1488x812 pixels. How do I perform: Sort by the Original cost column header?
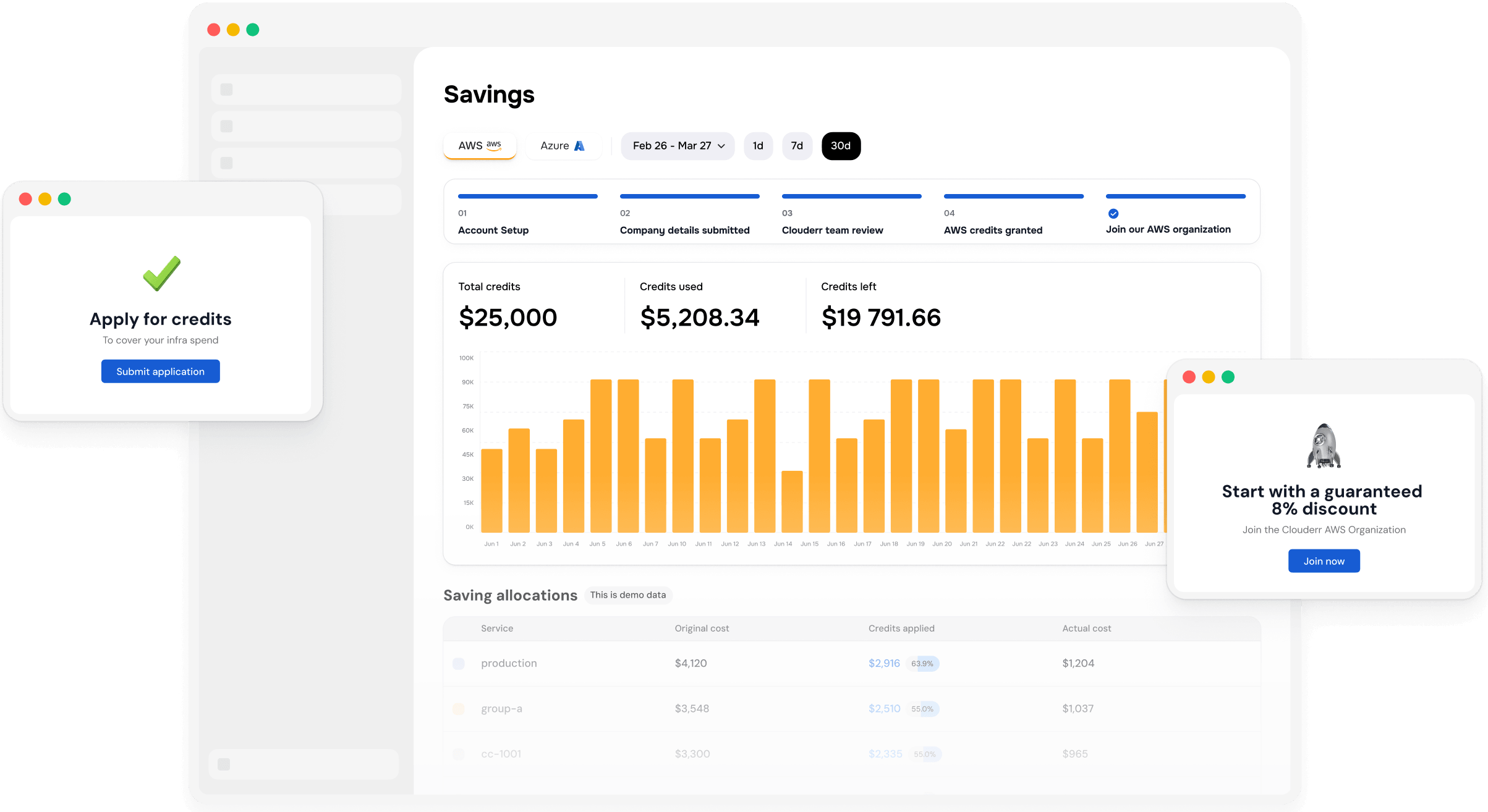click(x=702, y=628)
